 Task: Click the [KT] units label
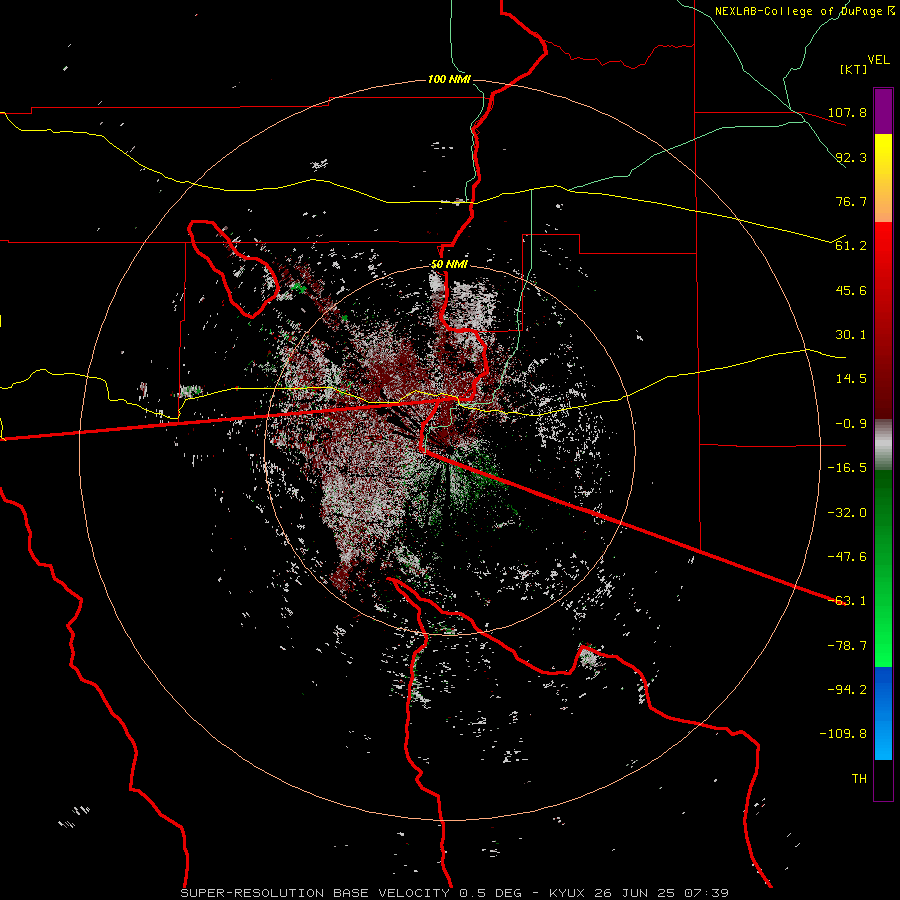[854, 69]
